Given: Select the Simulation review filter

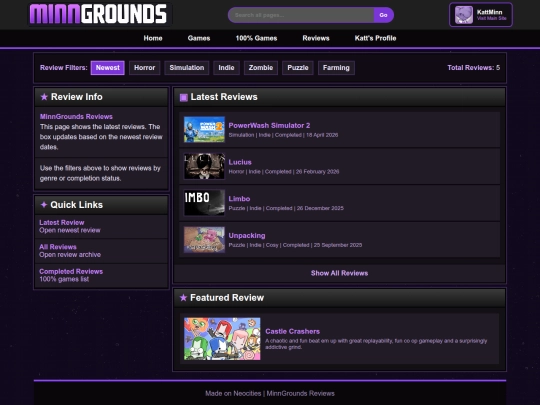Looking at the screenshot, I should tap(187, 68).
